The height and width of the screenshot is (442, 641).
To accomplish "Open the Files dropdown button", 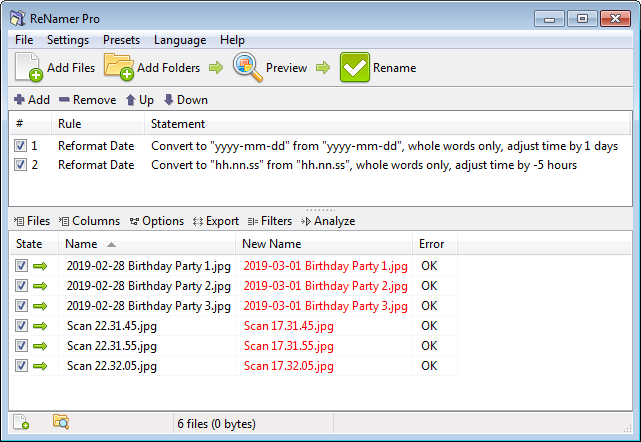I will 32,221.
